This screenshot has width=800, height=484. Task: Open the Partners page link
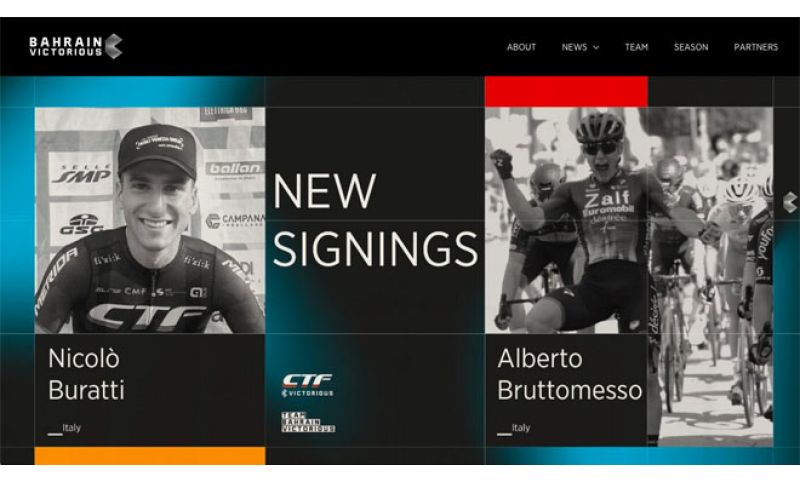tap(756, 47)
